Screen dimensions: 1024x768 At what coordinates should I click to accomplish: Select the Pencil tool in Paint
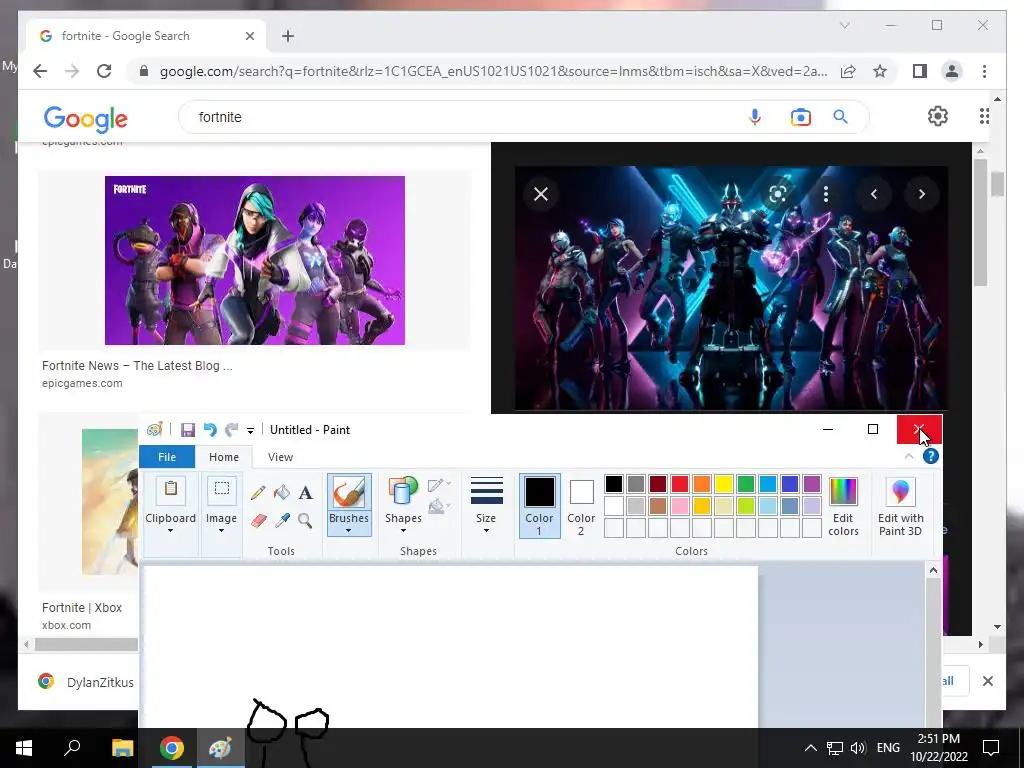pyautogui.click(x=257, y=492)
